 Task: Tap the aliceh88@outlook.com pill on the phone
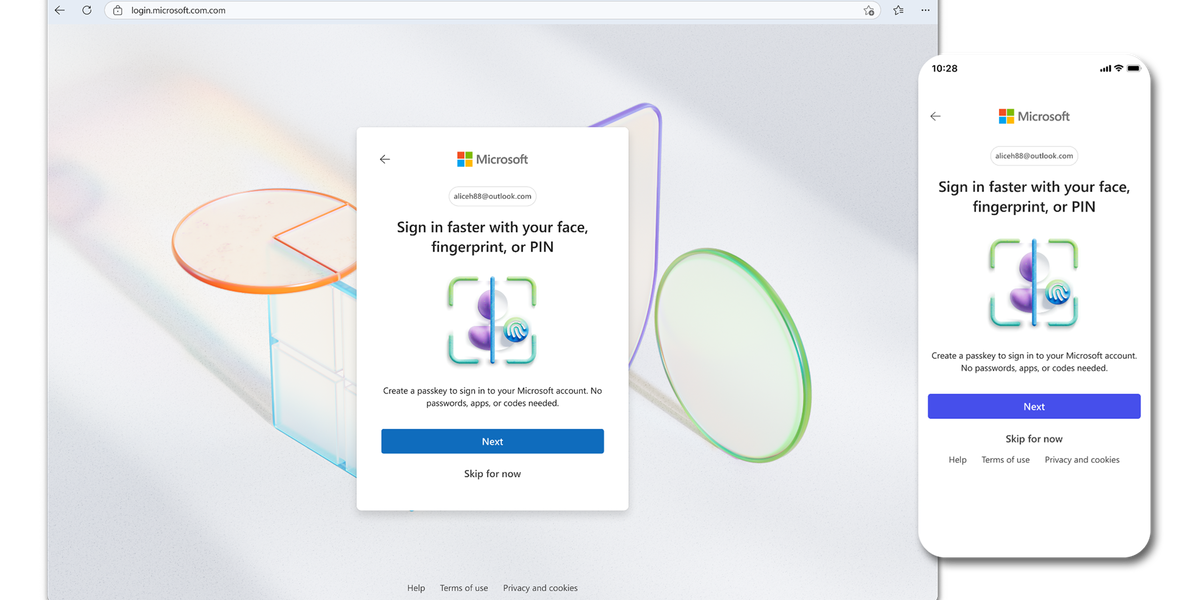(x=1034, y=156)
